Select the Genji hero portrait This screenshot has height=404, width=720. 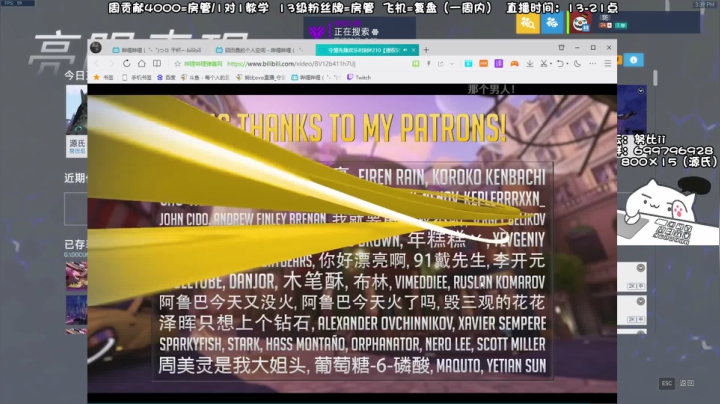76,110
